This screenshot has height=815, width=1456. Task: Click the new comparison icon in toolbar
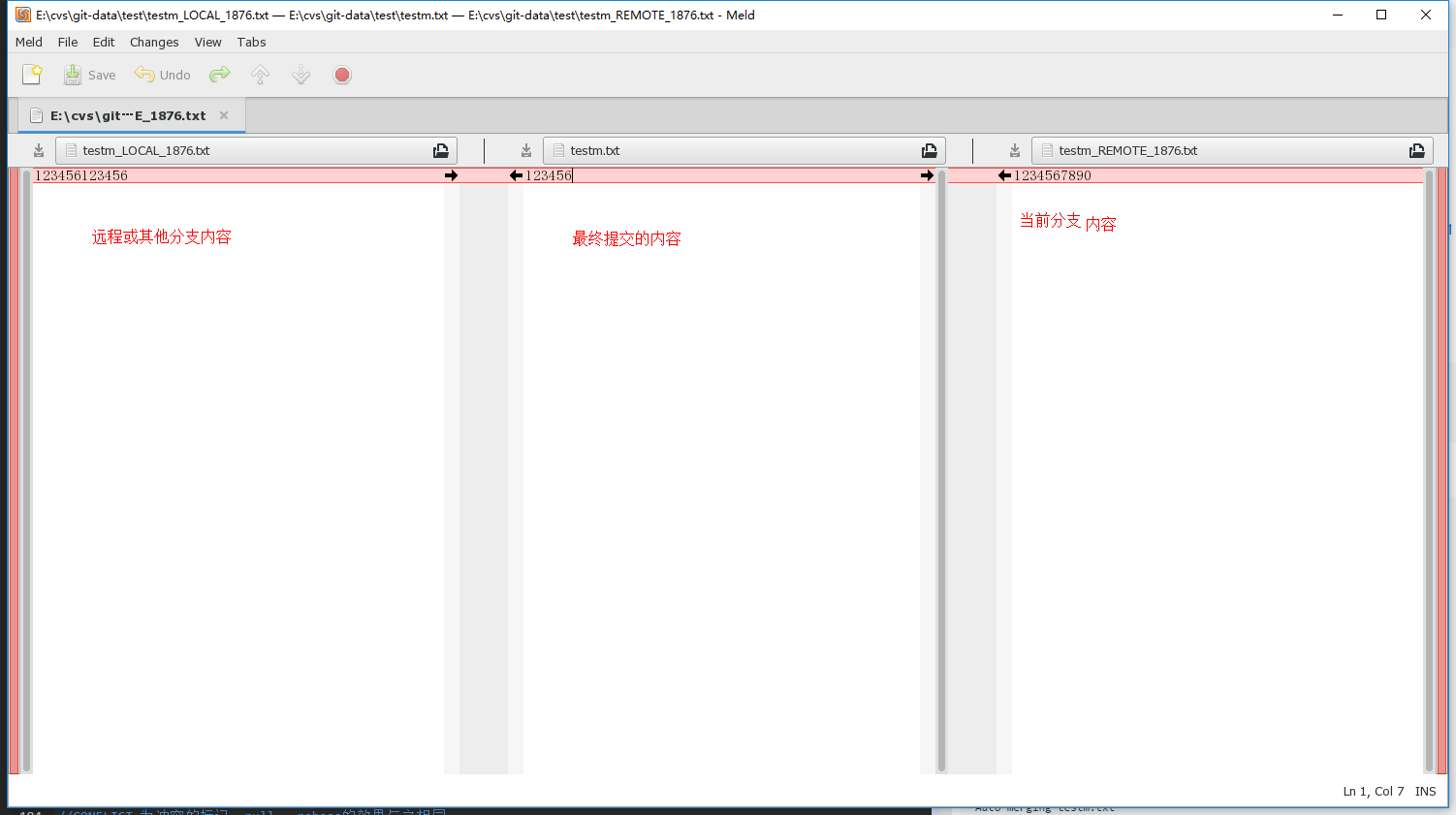point(32,75)
